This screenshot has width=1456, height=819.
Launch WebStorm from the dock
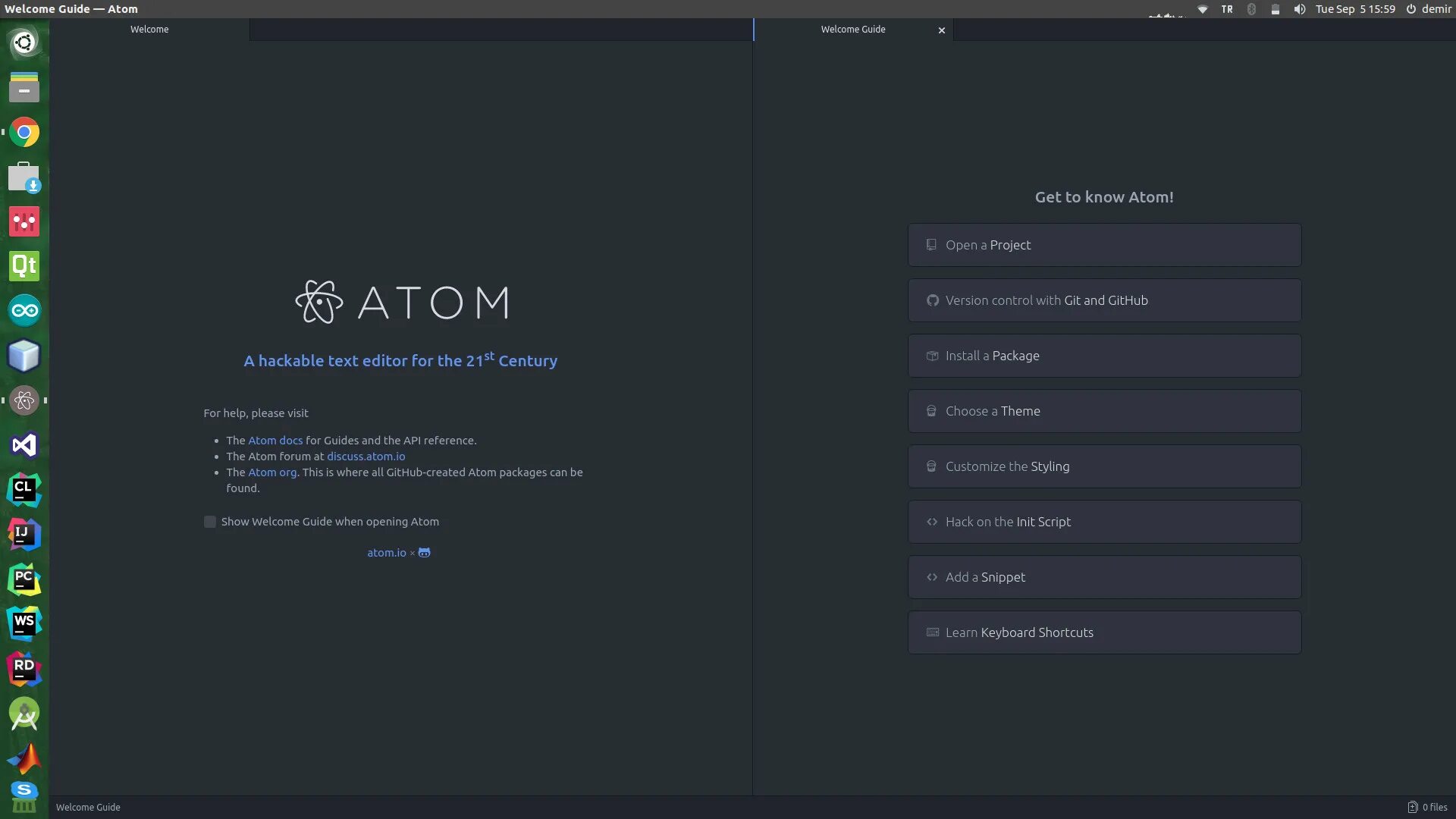24,624
